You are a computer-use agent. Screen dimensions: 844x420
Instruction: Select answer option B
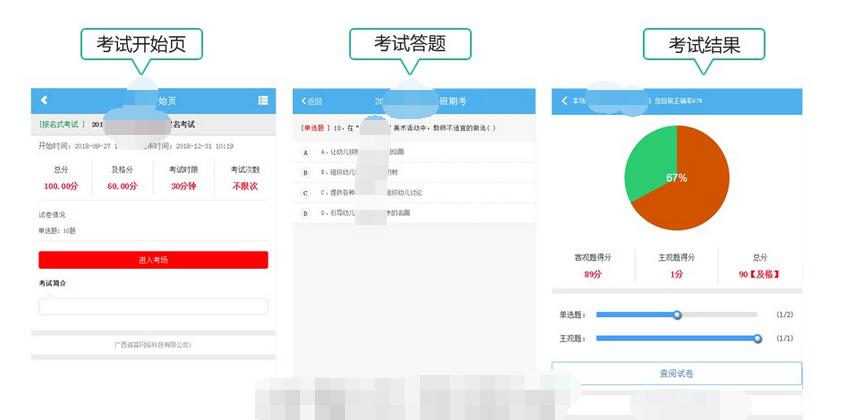(x=305, y=172)
